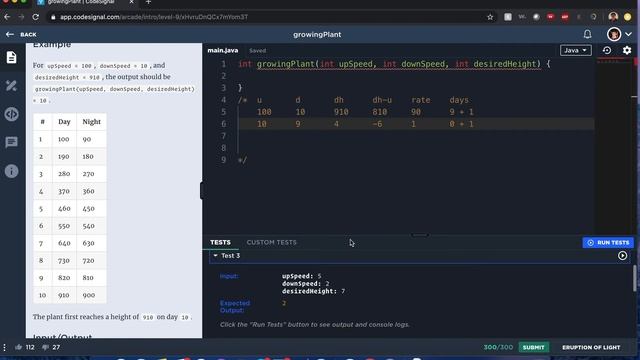Bookmark this page with the star
Viewport: 640px width, 360px height.
coord(490,17)
